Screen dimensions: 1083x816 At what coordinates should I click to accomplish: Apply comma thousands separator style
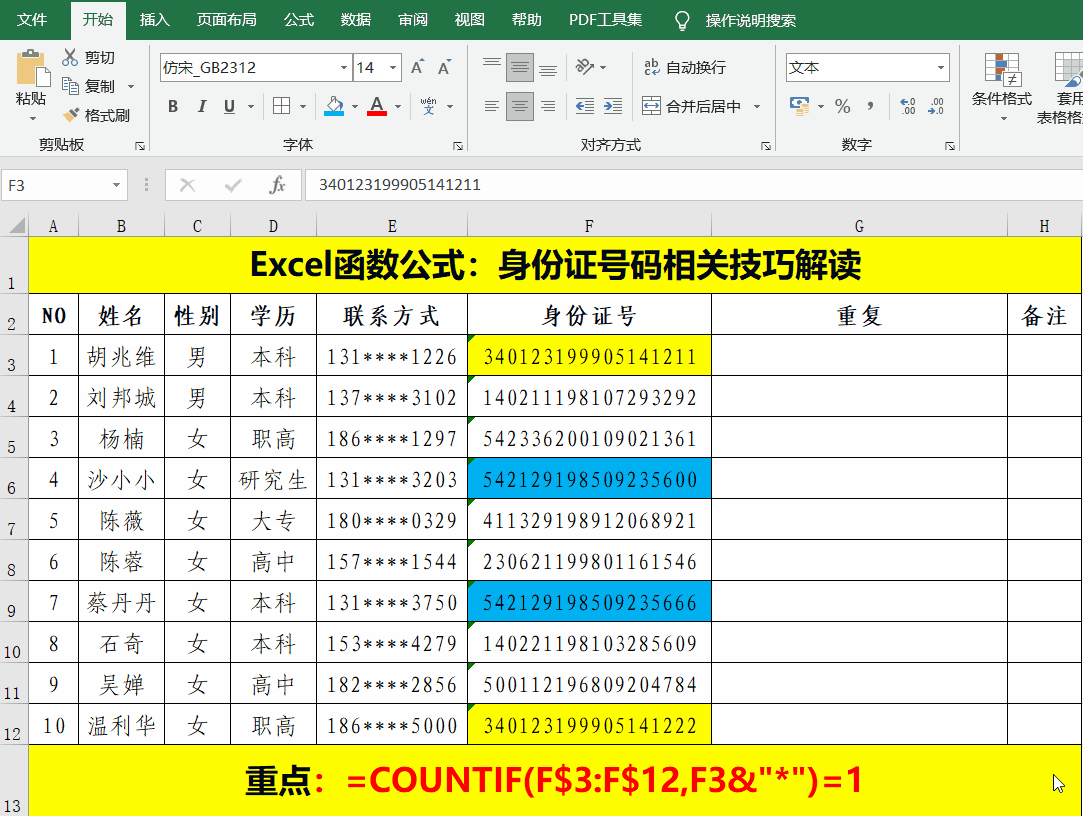(x=870, y=106)
